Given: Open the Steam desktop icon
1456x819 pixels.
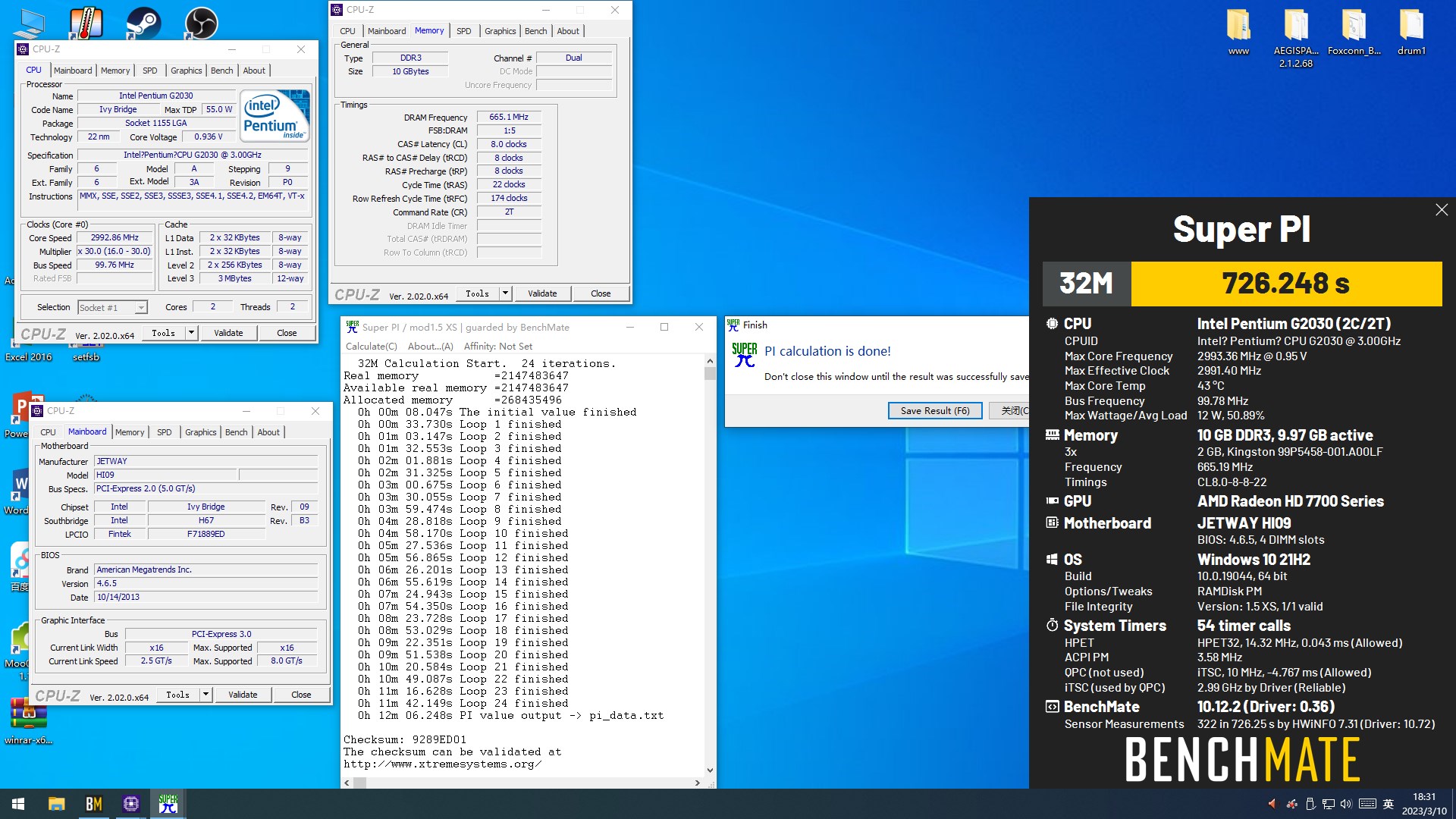Looking at the screenshot, I should pyautogui.click(x=143, y=23).
